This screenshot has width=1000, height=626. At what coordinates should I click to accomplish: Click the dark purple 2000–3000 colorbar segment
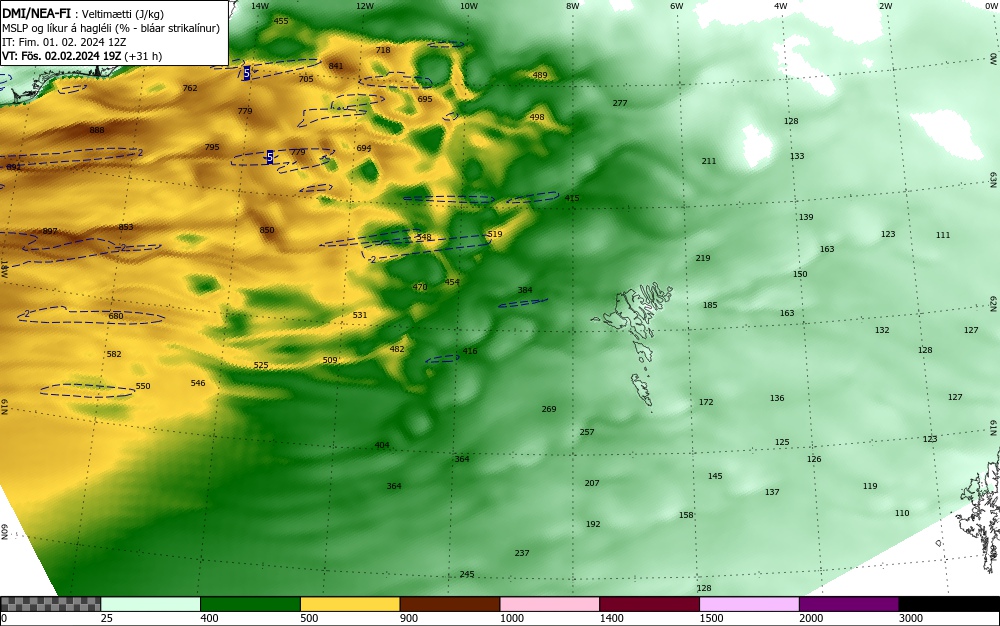849,604
